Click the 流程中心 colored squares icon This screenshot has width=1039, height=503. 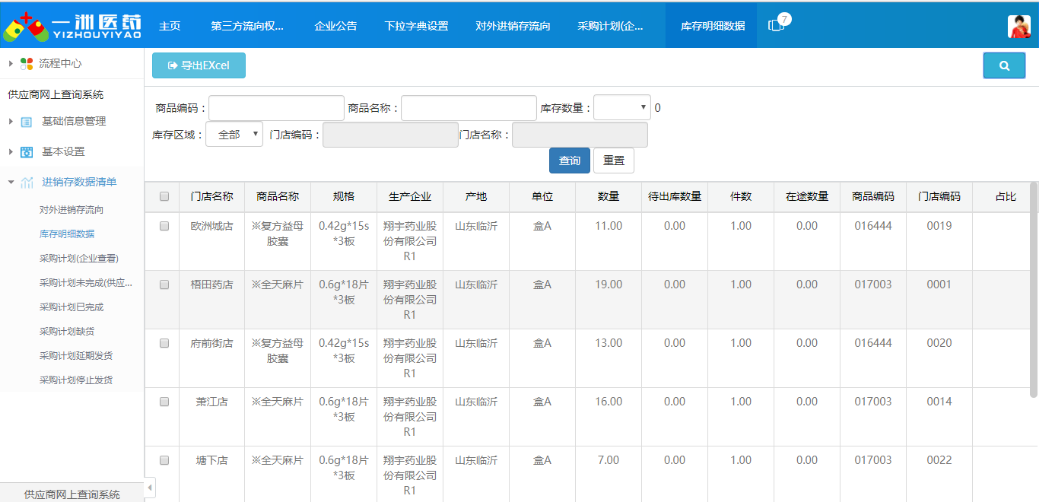pos(27,63)
